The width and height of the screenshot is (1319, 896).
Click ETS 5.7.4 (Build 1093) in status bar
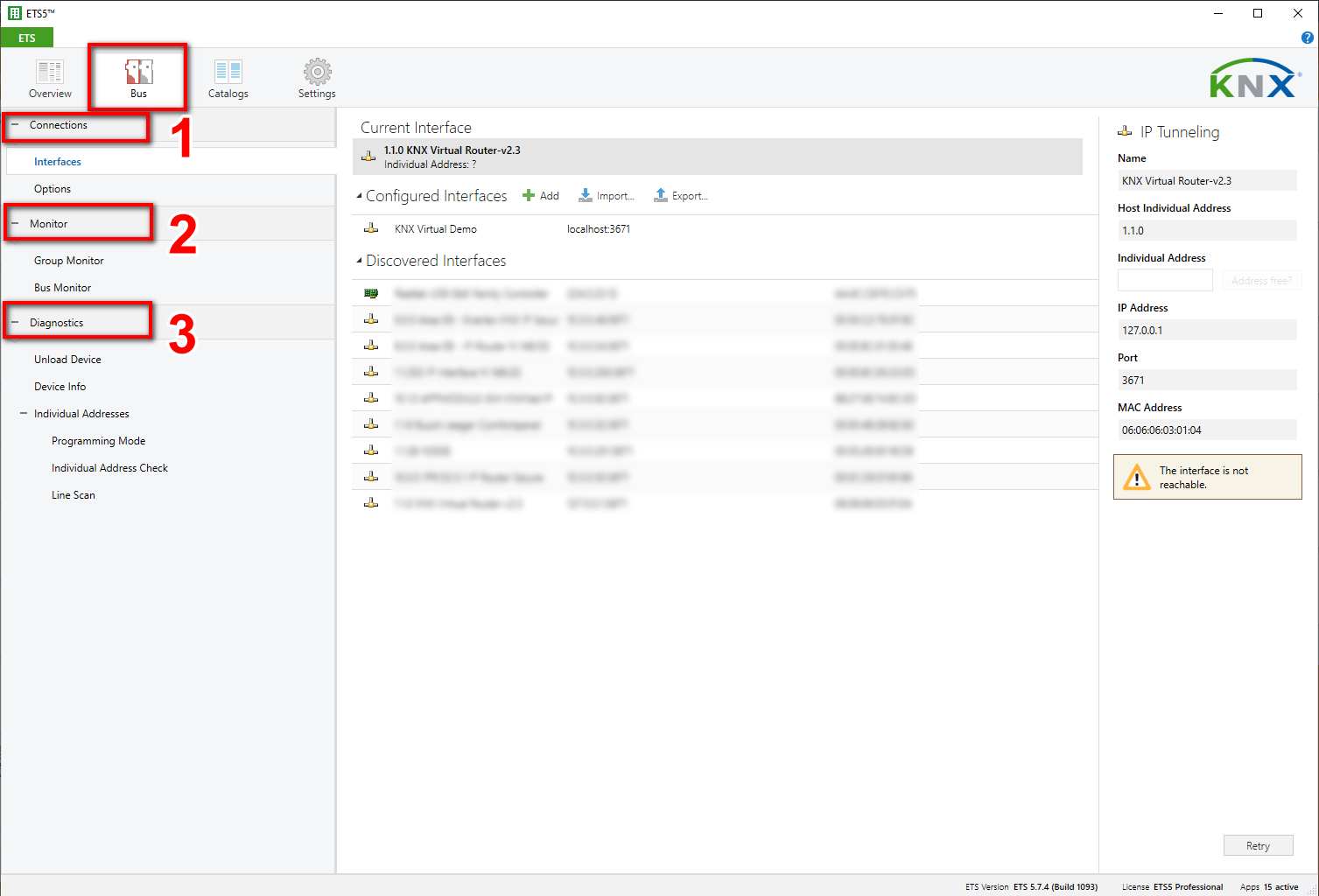(x=1056, y=886)
